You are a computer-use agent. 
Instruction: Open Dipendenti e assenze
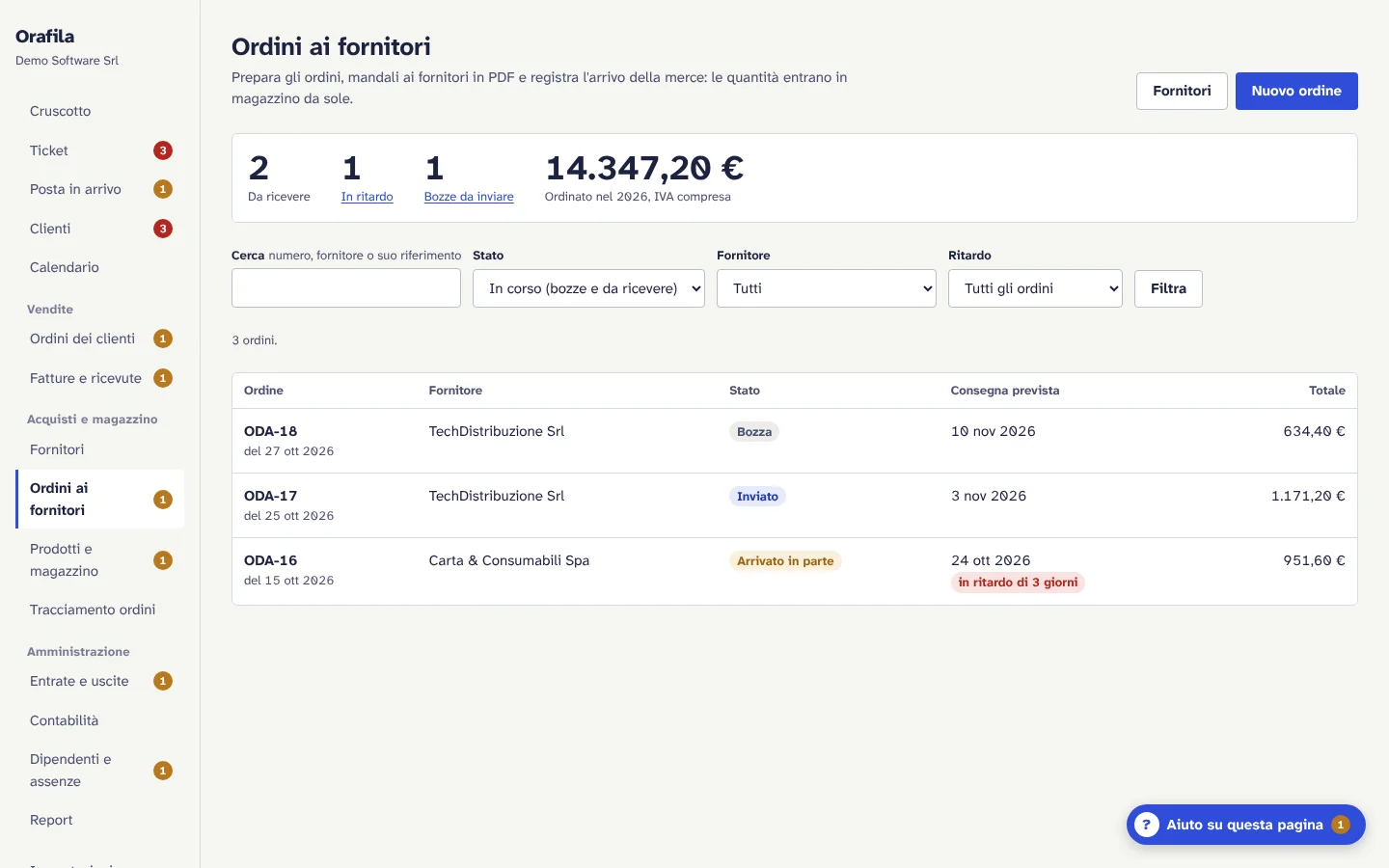point(99,770)
